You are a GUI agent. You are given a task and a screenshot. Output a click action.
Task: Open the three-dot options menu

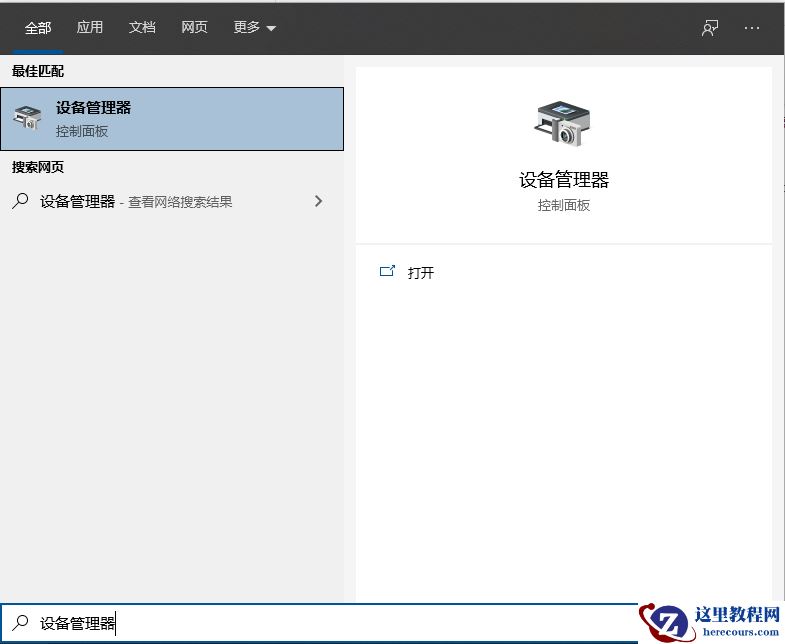coord(751,28)
